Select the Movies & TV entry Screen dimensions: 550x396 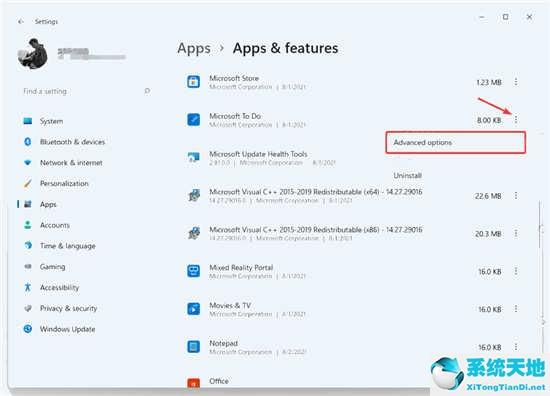tap(230, 306)
